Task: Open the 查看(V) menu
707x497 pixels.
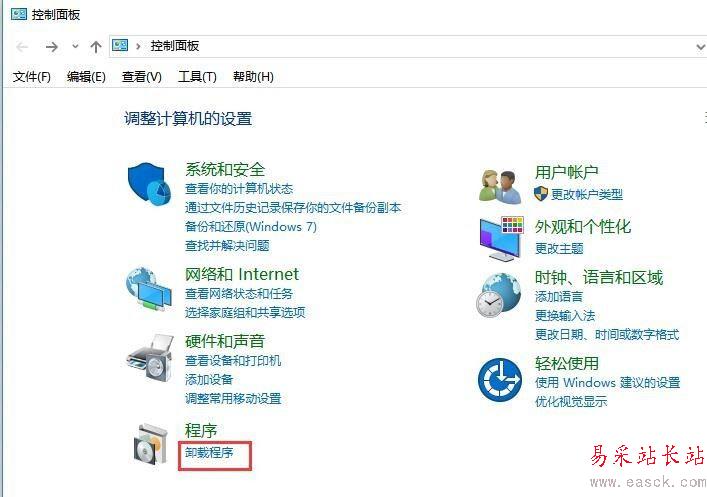Action: tap(142, 77)
